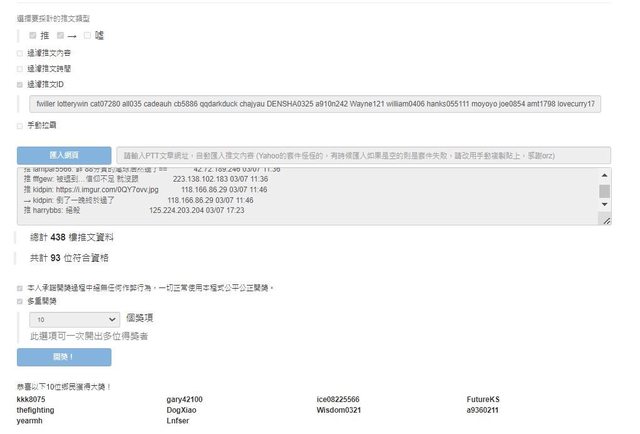Click the comments box scrollbar up arrow

click(x=604, y=175)
